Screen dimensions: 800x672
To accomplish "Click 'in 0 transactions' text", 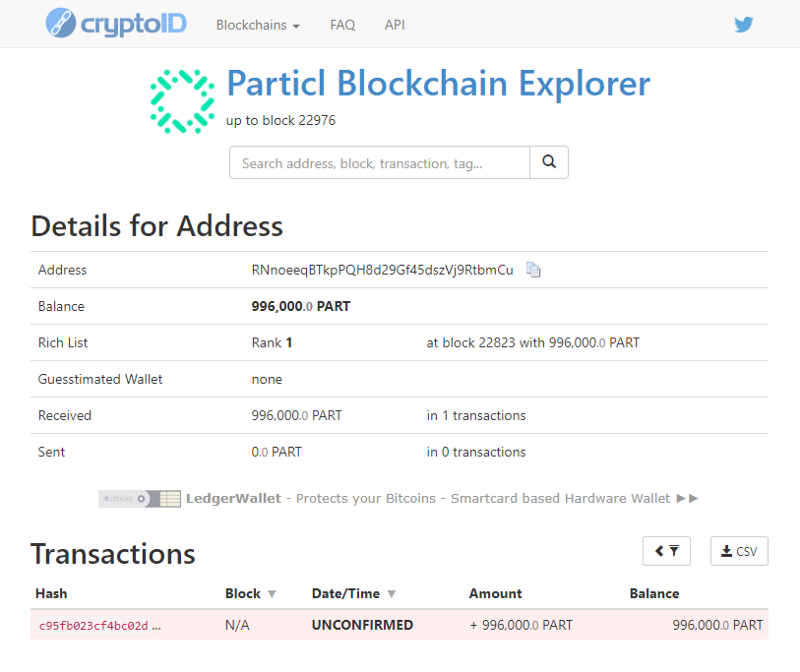I will (476, 452).
